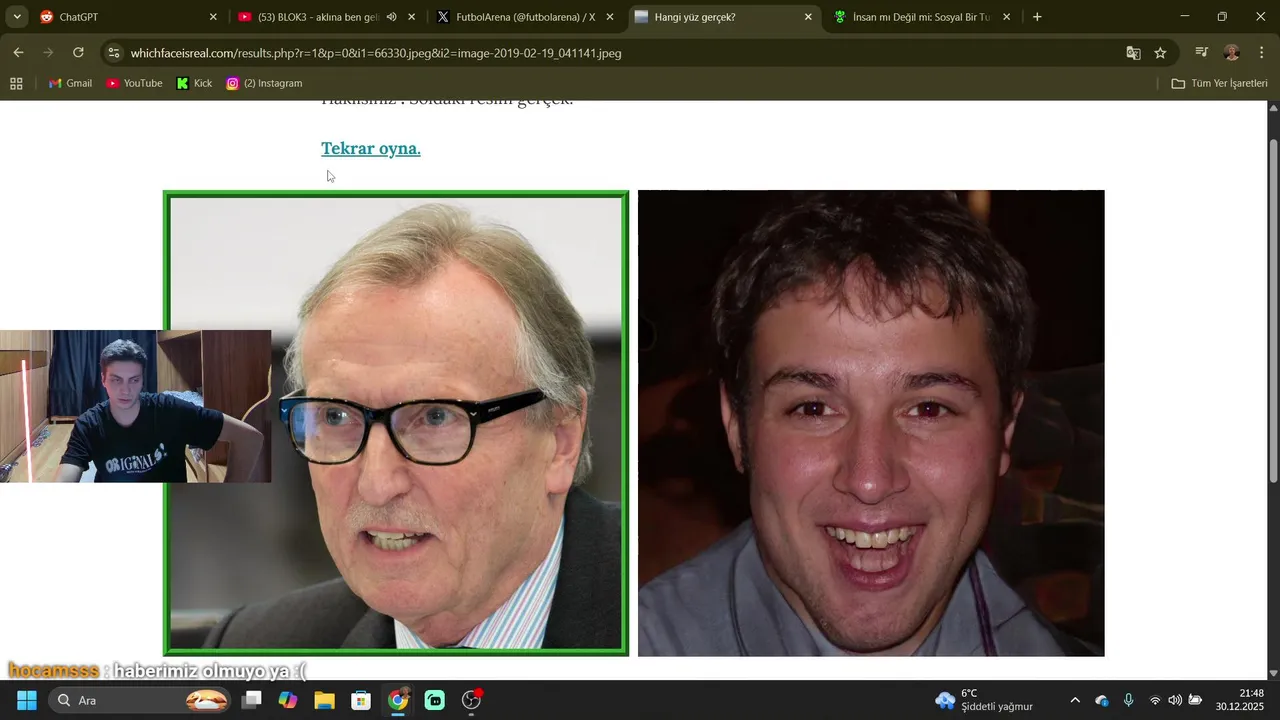Open the Instagram bookmark
Screen dimensions: 1280x720
264,83
